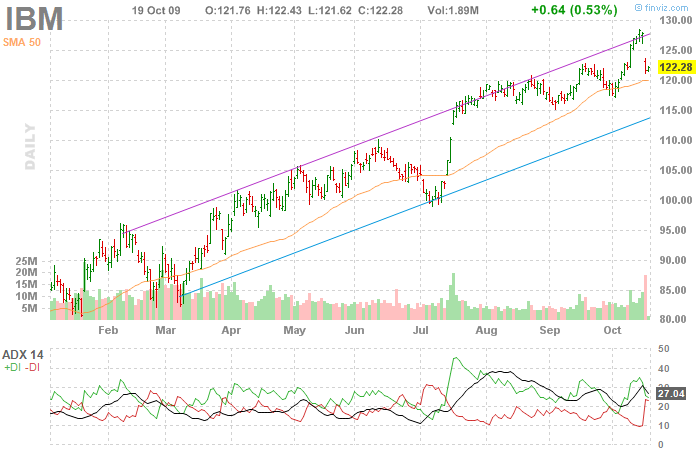Screen dimensions: 700x453
Task: Select the Feb marker on time axis
Action: coord(108,329)
